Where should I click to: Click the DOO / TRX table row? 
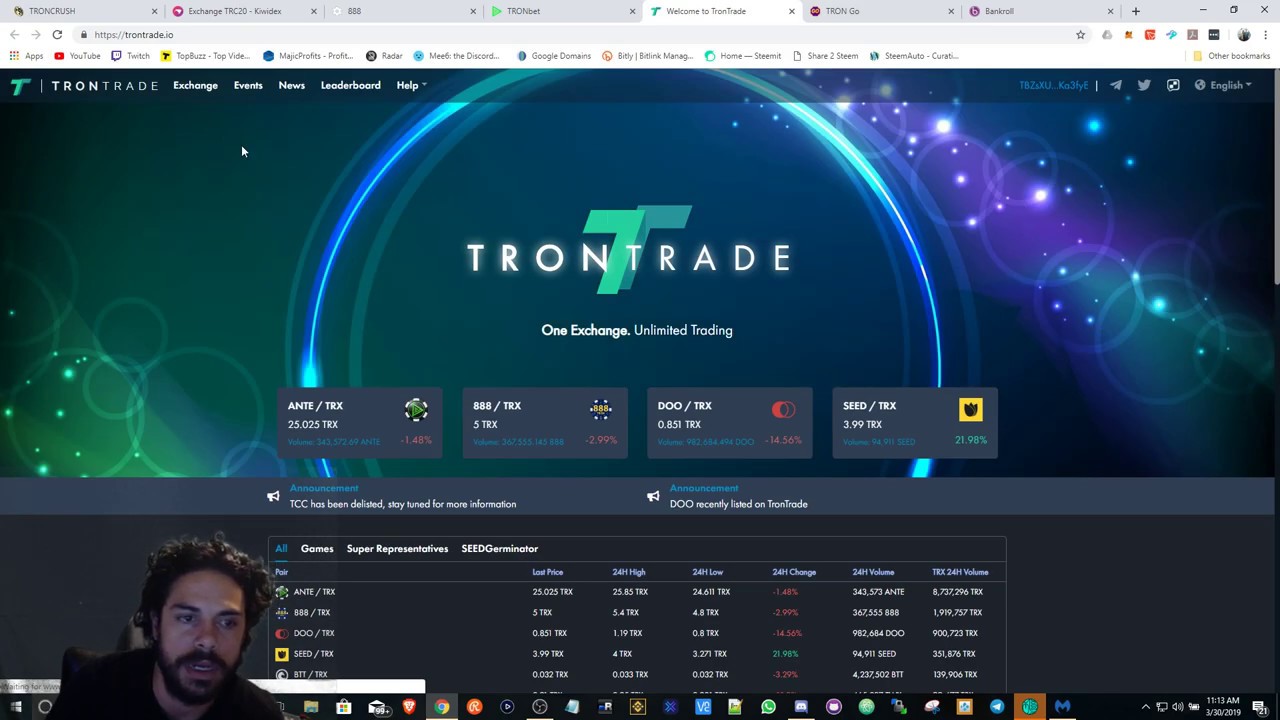coord(637,633)
